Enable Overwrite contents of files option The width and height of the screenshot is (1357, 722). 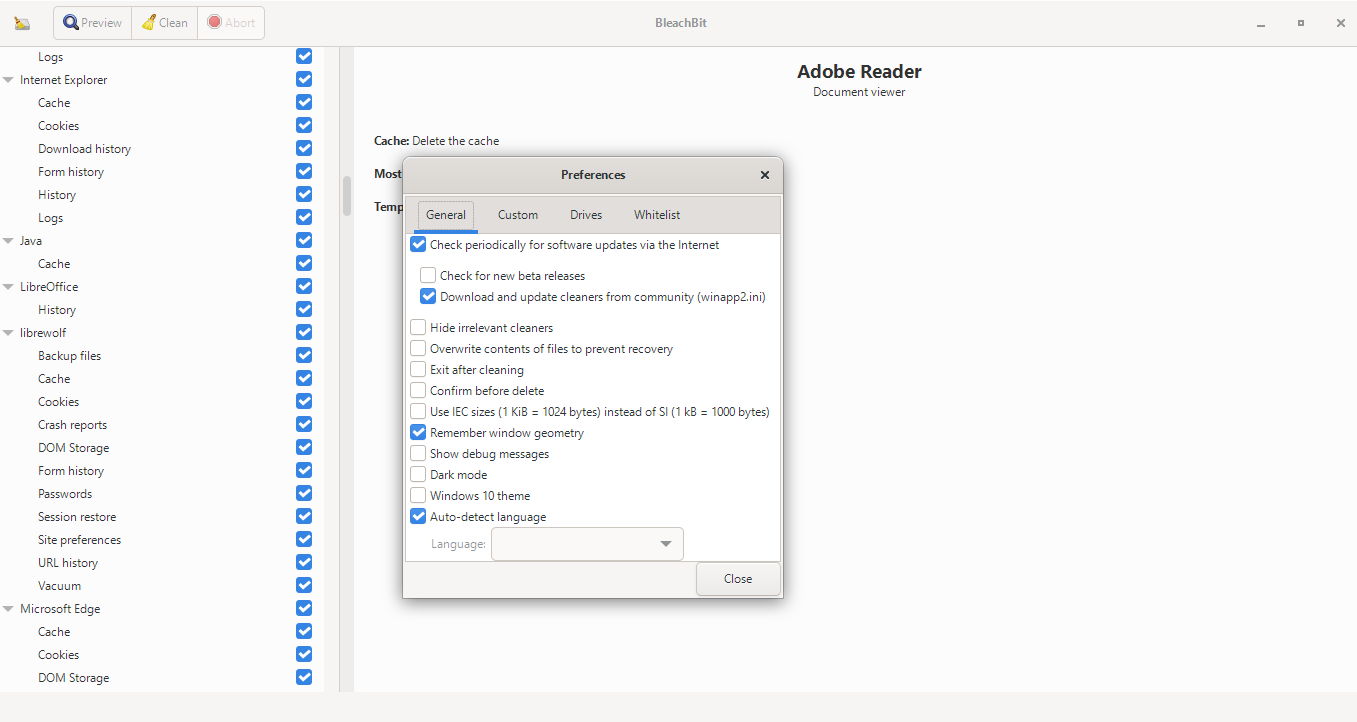(x=418, y=349)
